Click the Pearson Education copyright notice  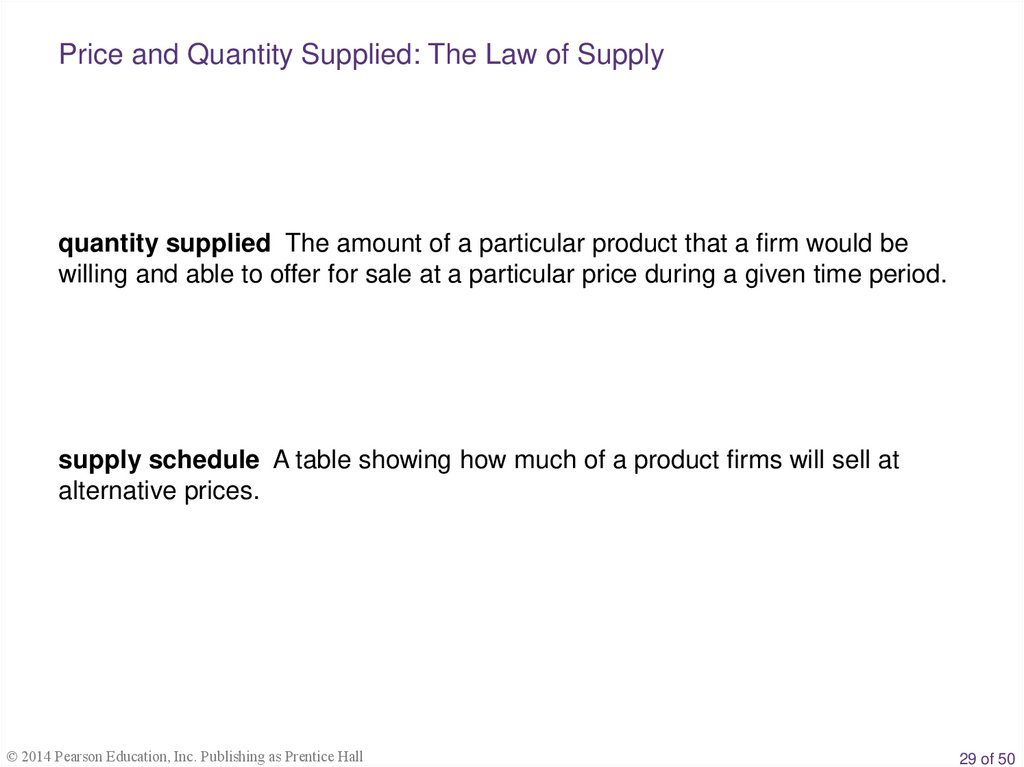[185, 757]
